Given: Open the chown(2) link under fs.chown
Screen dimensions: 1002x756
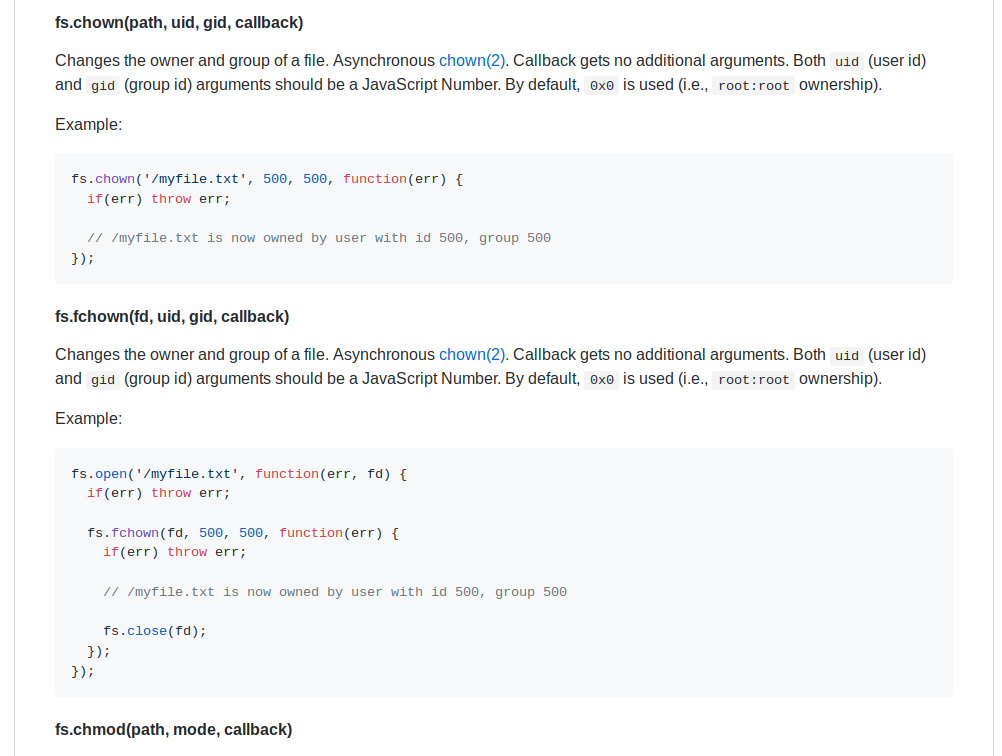Looking at the screenshot, I should click(x=472, y=60).
